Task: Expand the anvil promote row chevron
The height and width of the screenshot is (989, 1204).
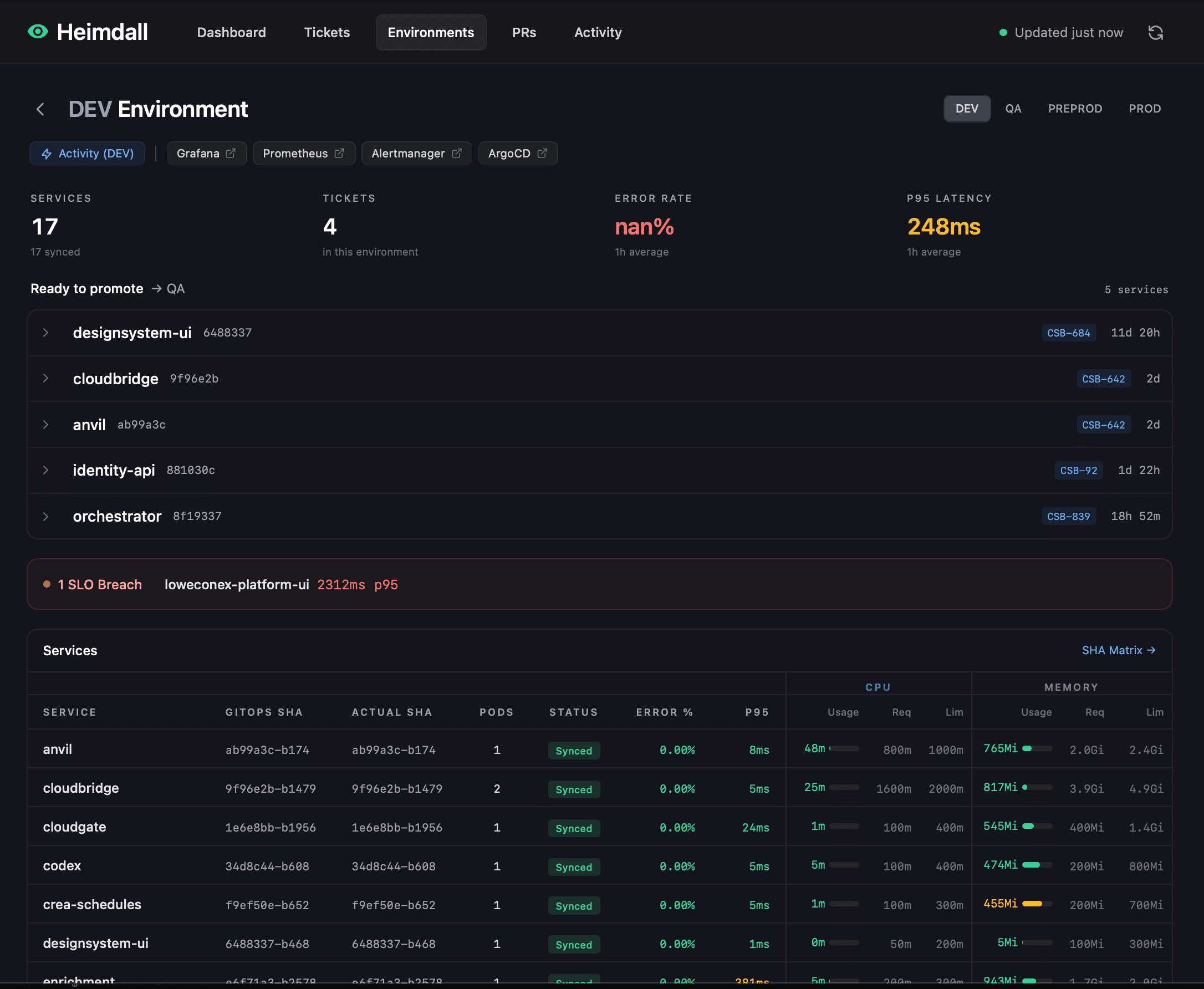Action: (x=45, y=425)
